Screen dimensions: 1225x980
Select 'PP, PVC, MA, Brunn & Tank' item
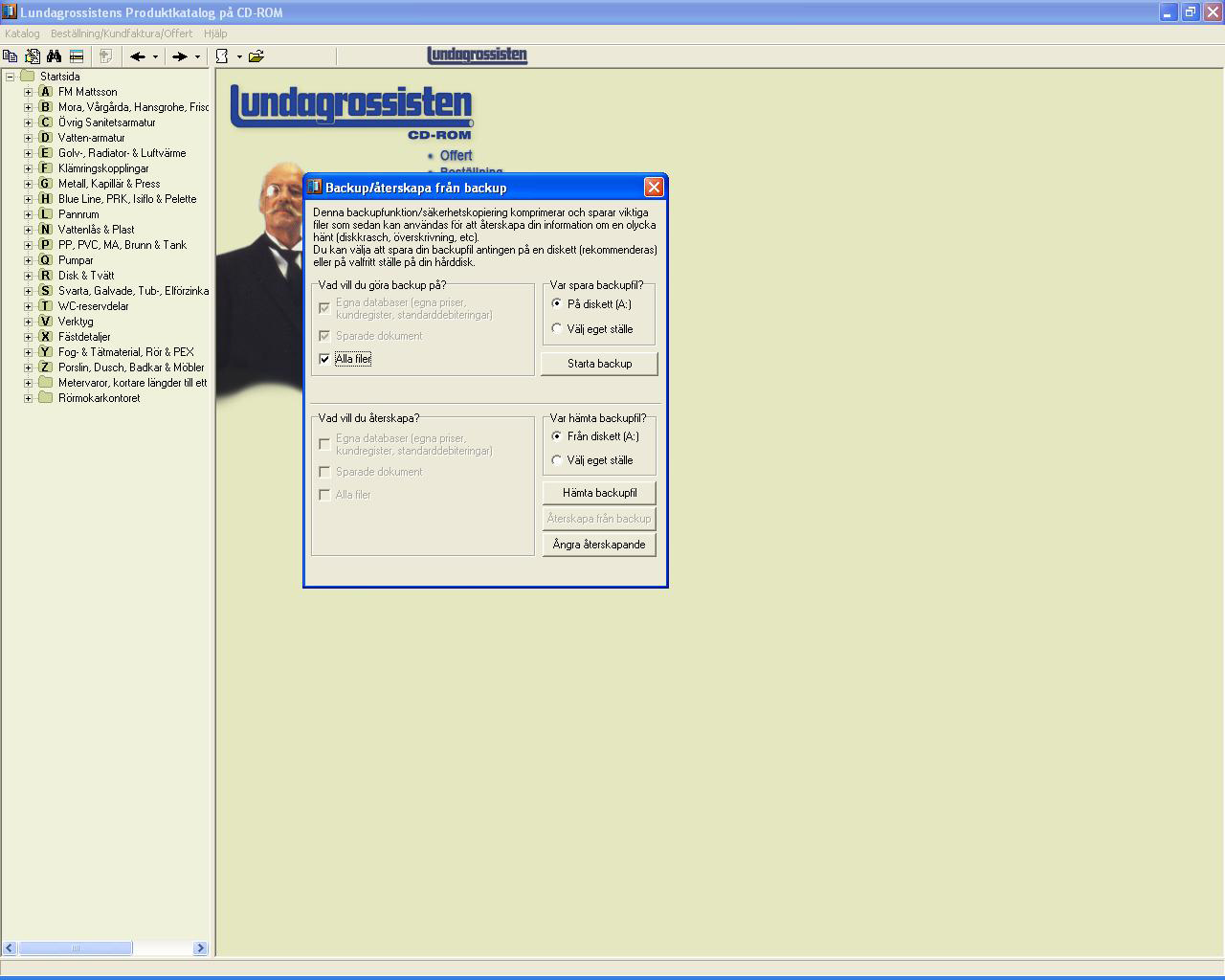[122, 245]
